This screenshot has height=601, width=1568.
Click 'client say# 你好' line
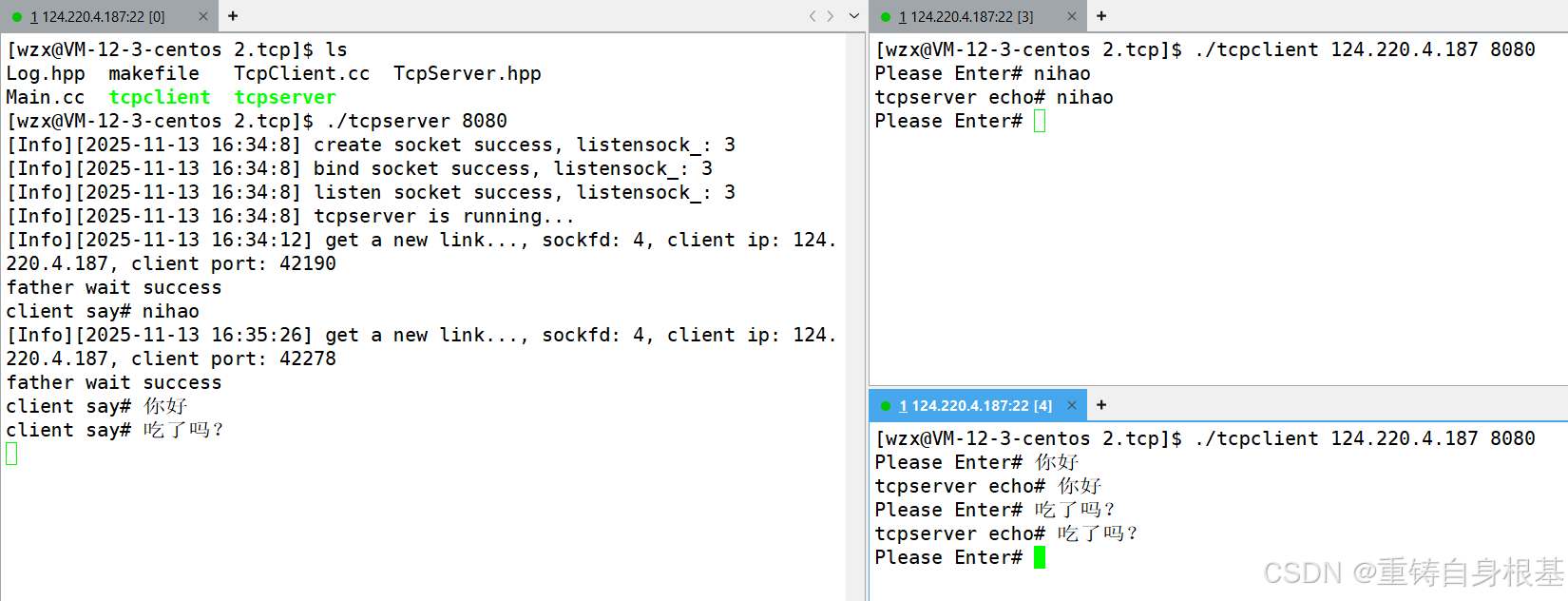point(97,406)
